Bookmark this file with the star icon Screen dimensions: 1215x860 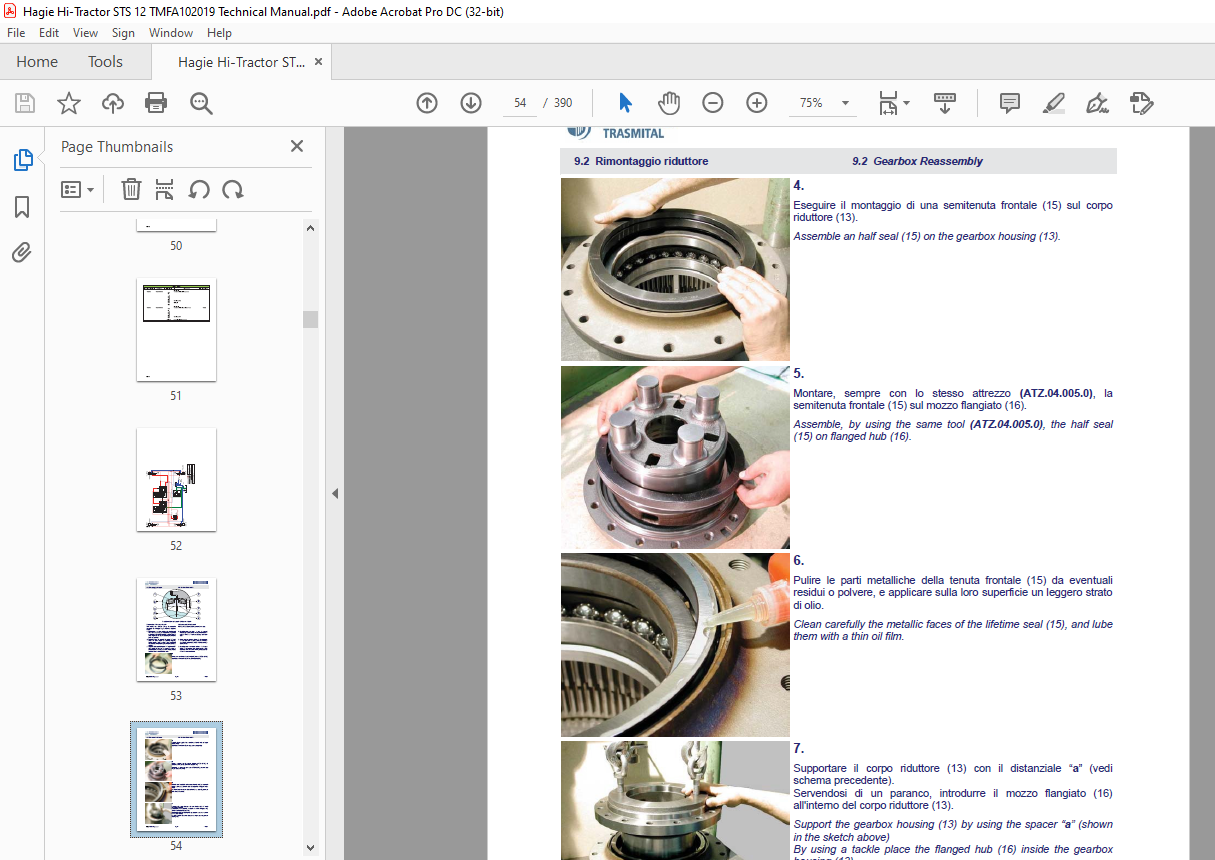pyautogui.click(x=69, y=103)
